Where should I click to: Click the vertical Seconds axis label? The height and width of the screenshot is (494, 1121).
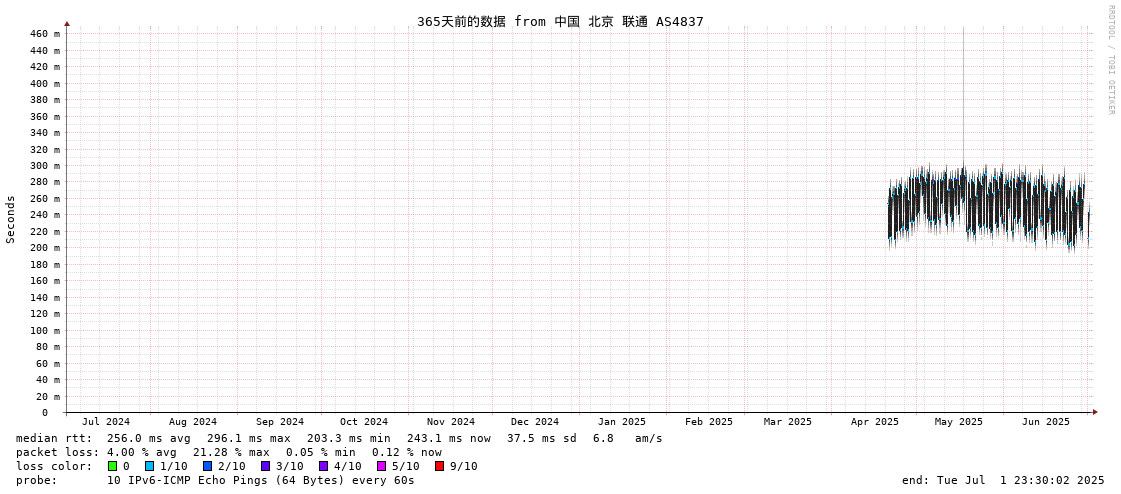11,219
